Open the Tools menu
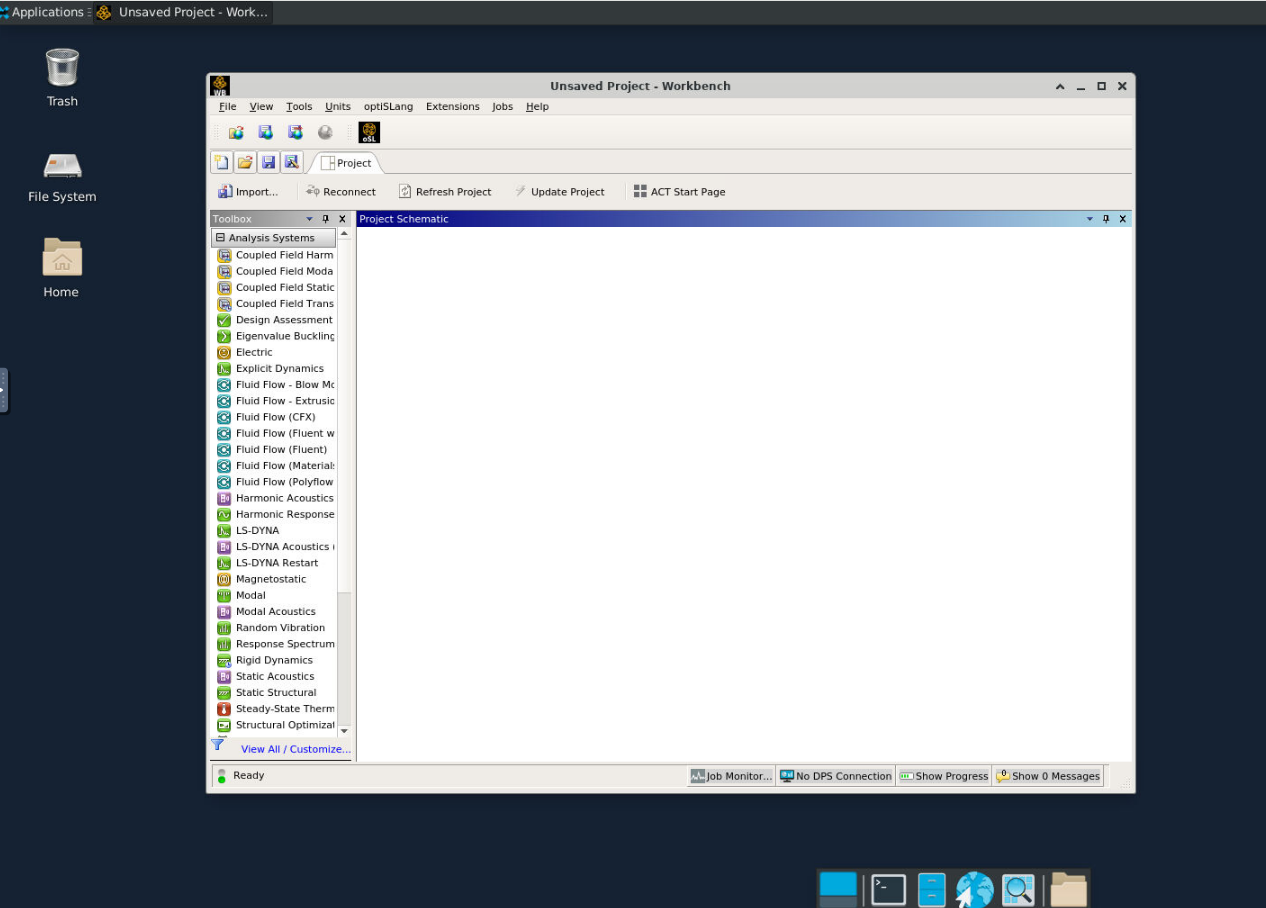The height and width of the screenshot is (908, 1266). (299, 106)
